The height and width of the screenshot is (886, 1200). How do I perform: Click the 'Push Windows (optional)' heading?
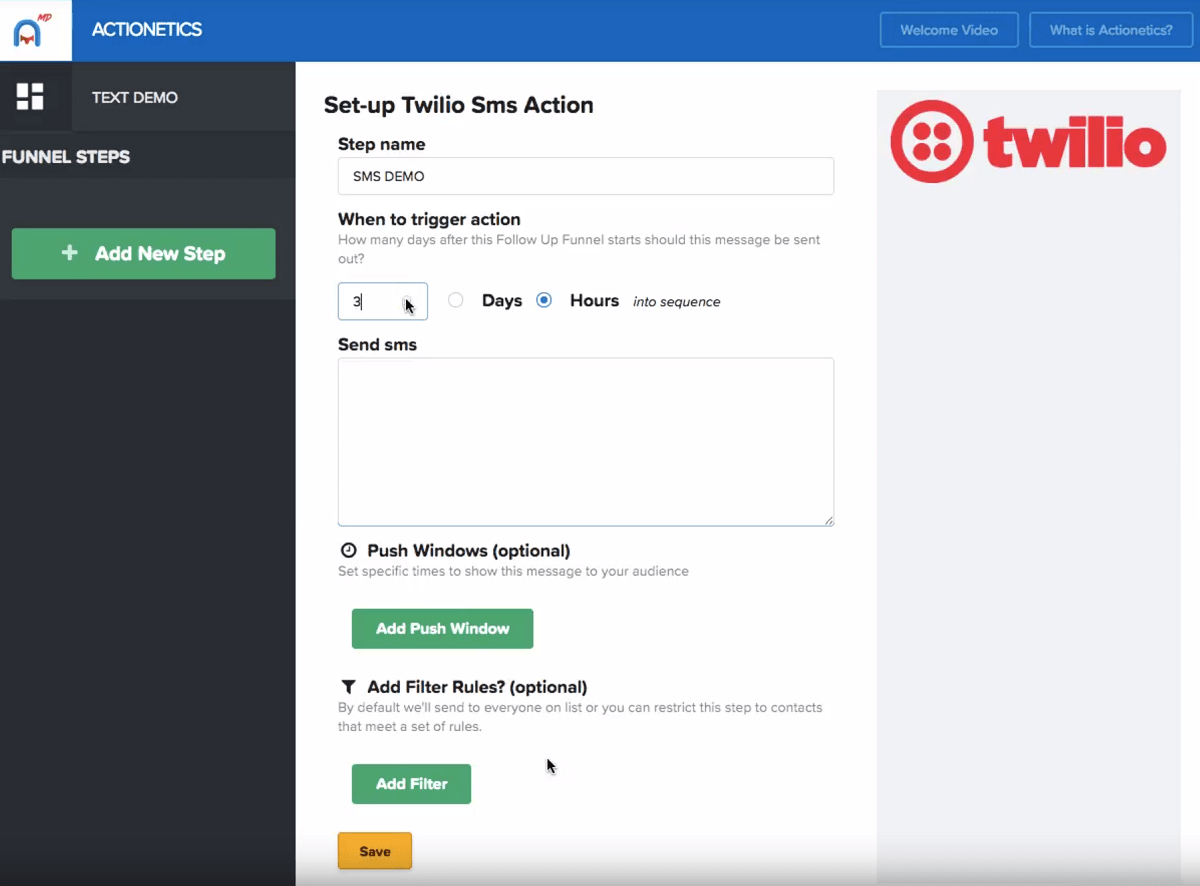(469, 550)
